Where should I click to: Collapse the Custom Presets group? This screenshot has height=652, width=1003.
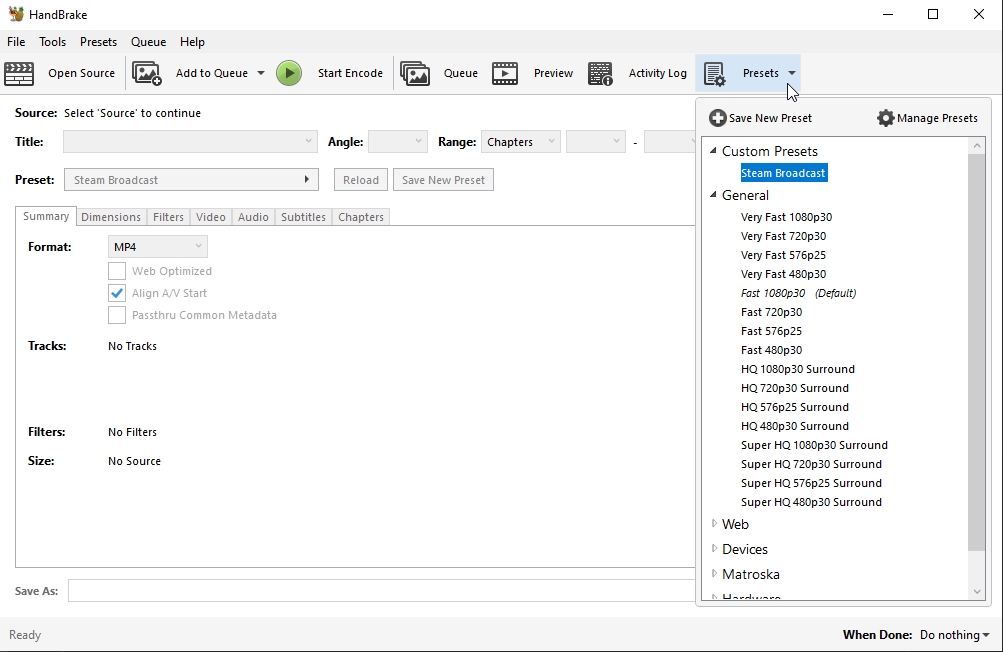(x=713, y=151)
